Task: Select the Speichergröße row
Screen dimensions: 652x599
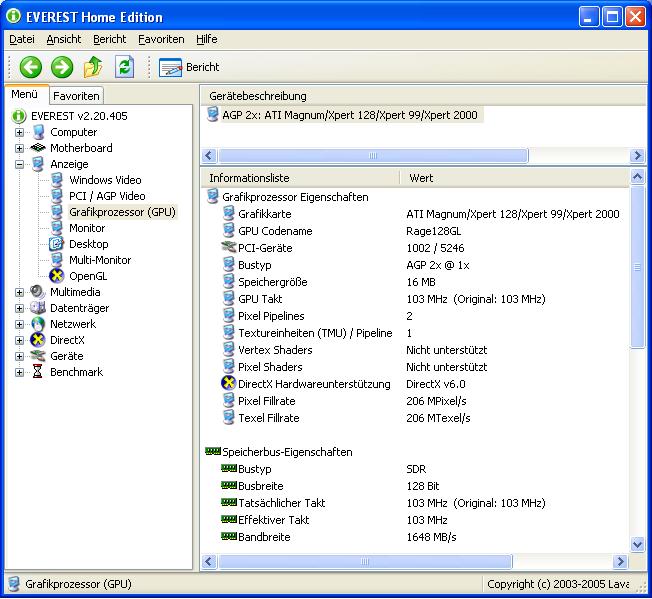Action: pos(328,282)
